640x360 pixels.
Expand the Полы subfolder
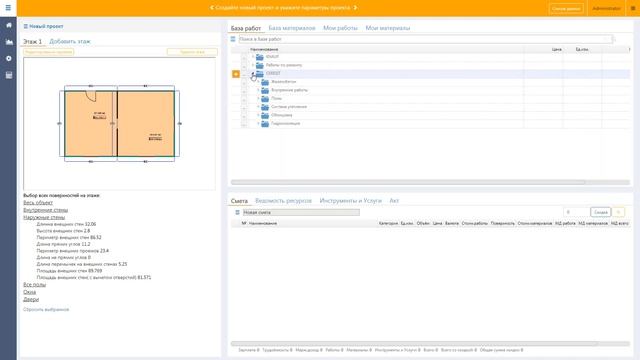258,99
